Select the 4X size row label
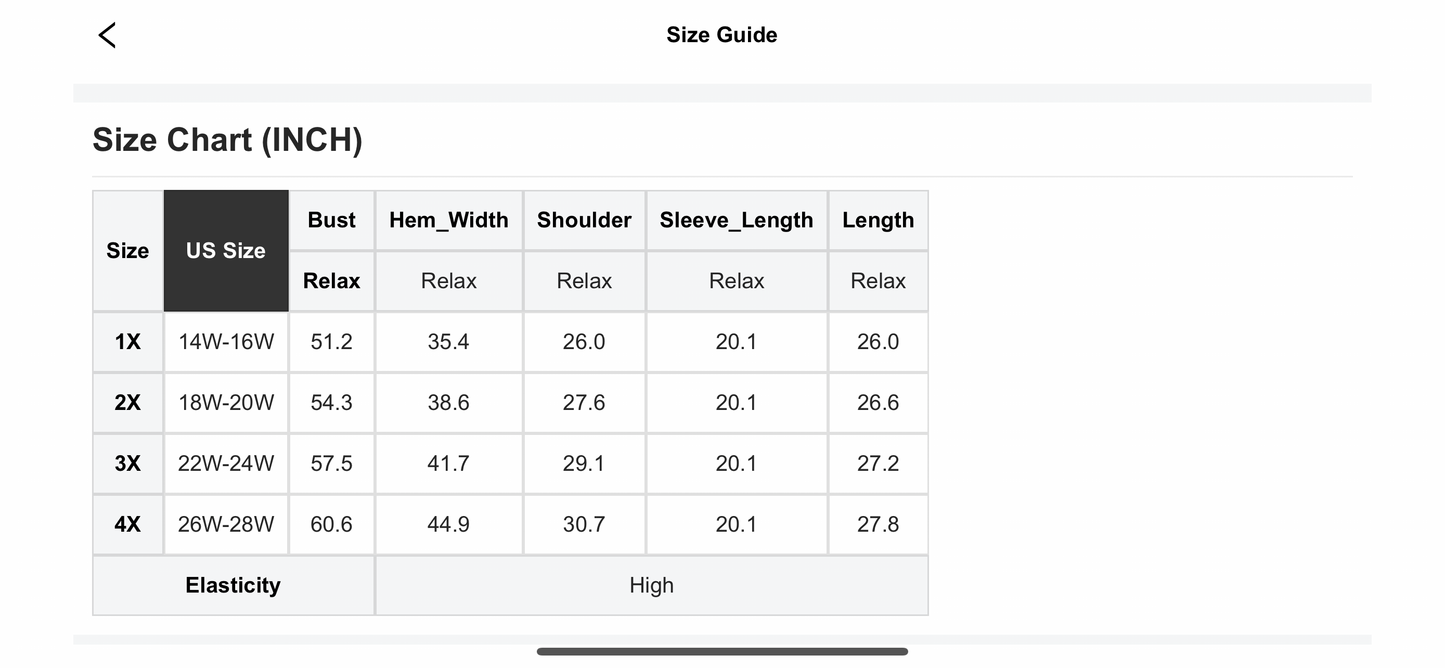 [x=128, y=525]
